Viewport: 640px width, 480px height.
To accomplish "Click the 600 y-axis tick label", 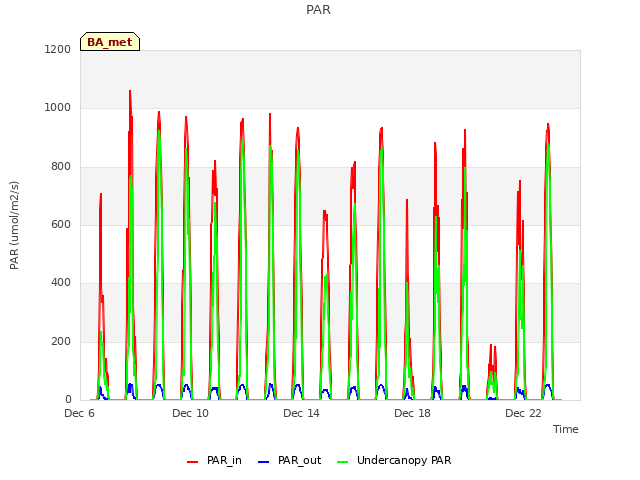I will [61, 224].
